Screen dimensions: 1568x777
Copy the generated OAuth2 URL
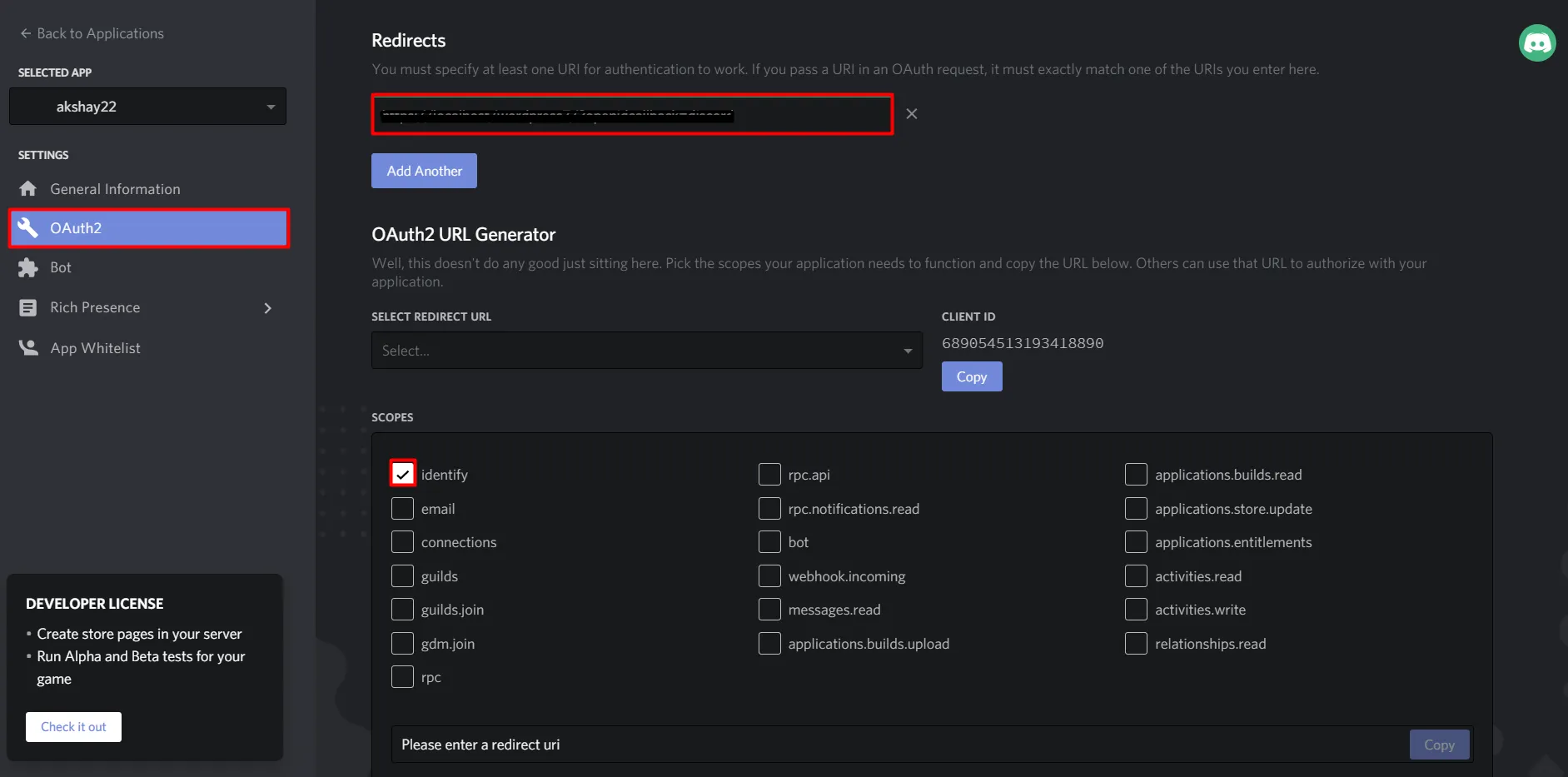tap(1439, 745)
